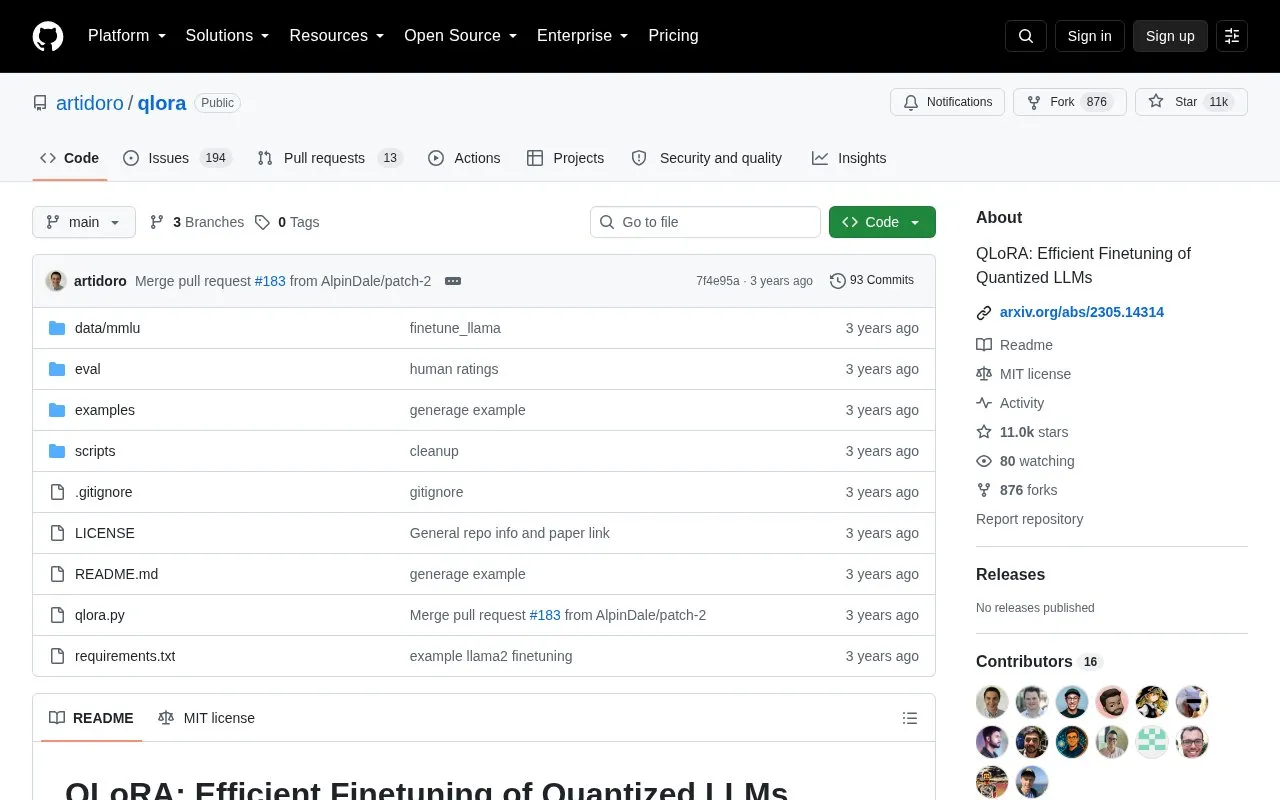Expand the Resources menu
The image size is (1280, 800).
tap(337, 36)
